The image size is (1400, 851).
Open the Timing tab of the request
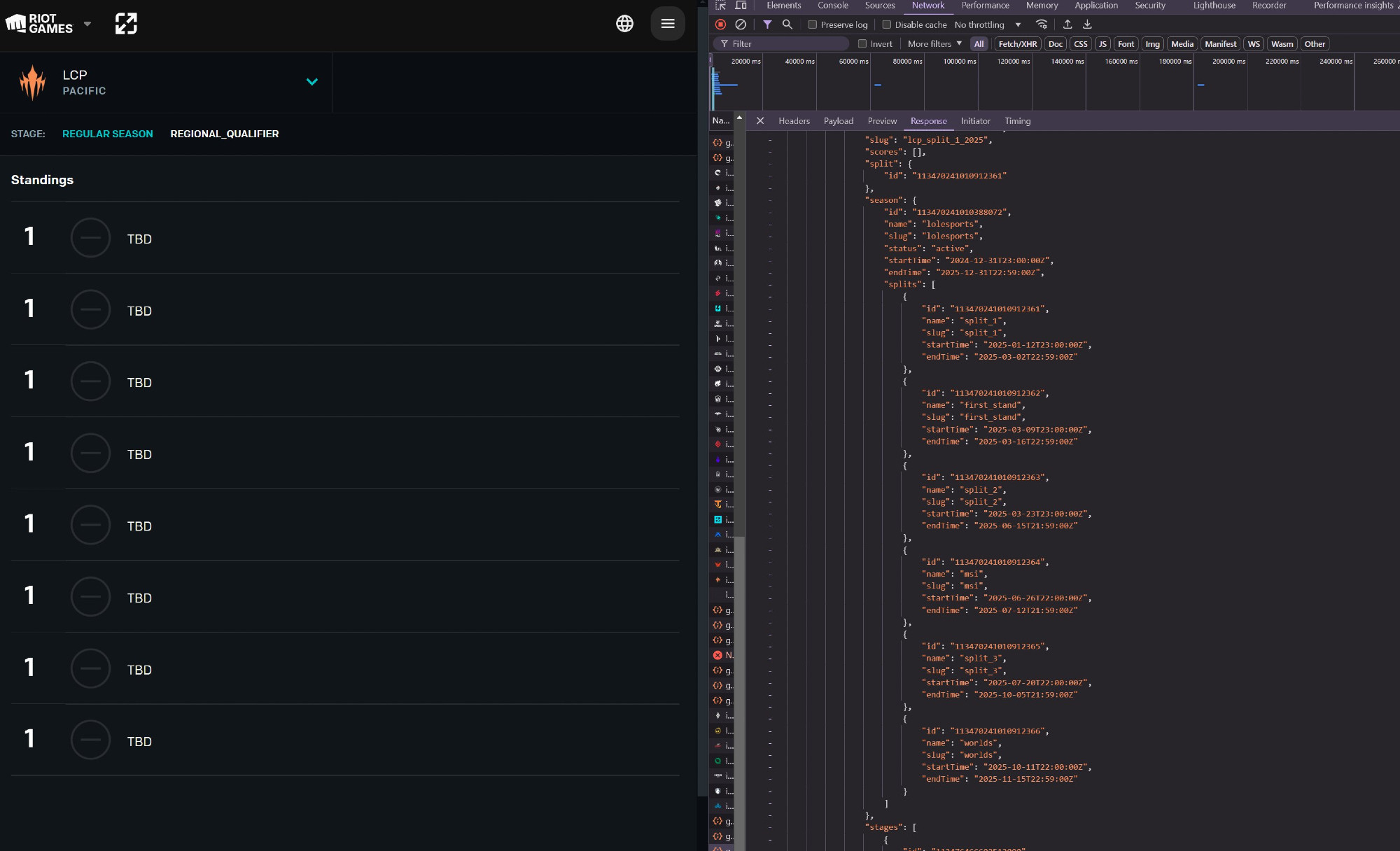(x=1018, y=121)
